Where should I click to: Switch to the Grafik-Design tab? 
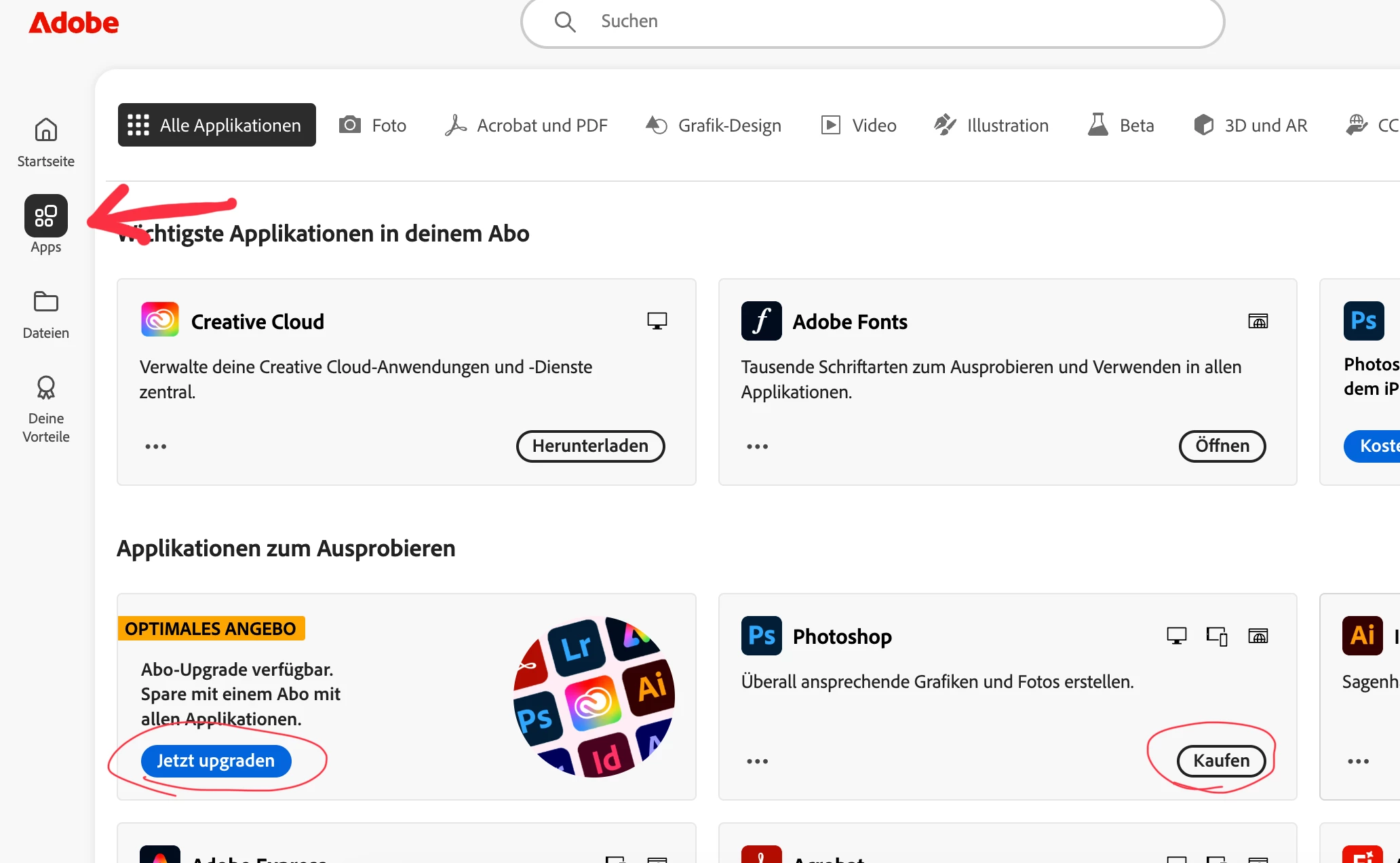[x=713, y=125]
